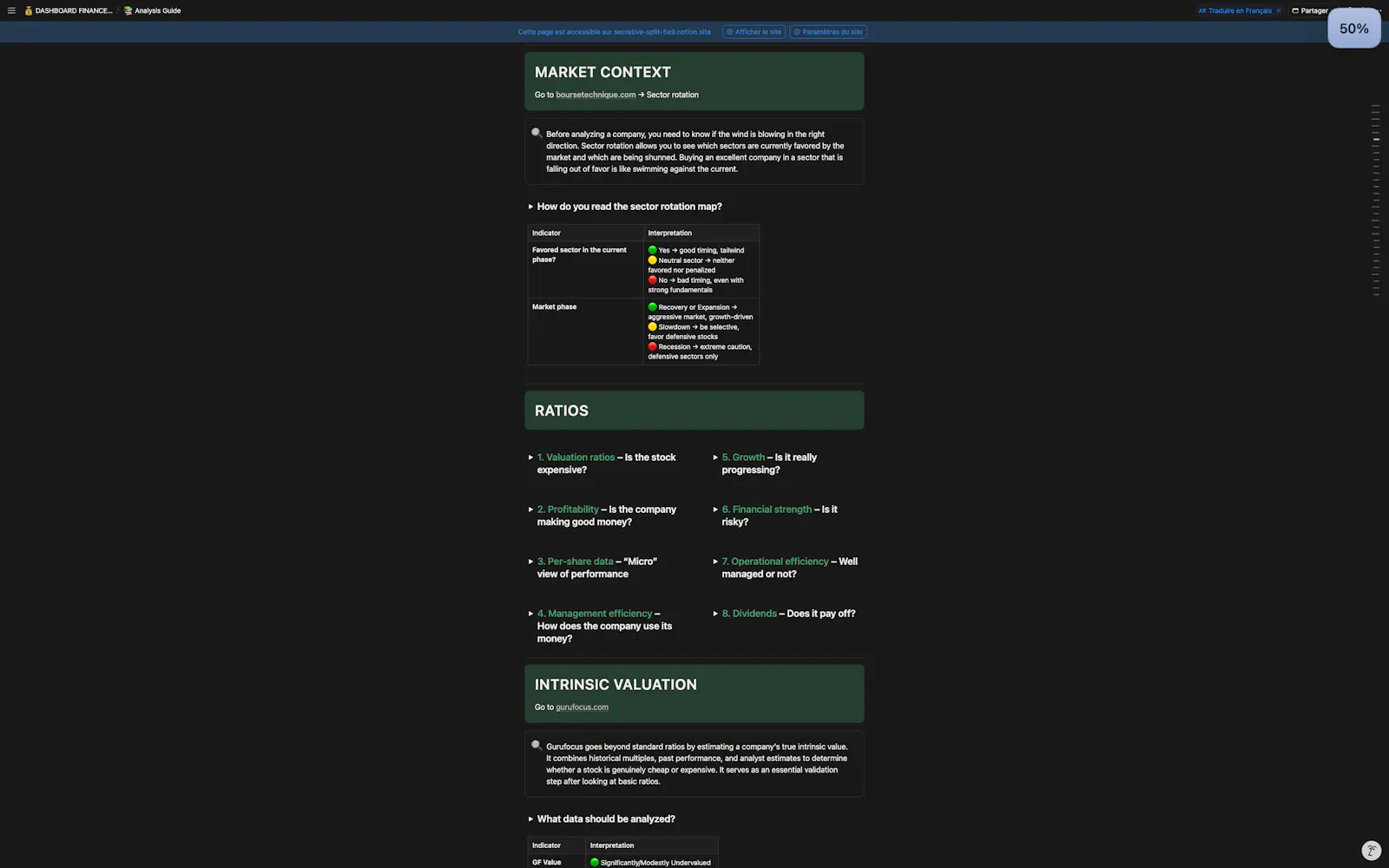Image resolution: width=1389 pixels, height=868 pixels.
Task: Open Analysis Guide breadcrumb
Action: pyautogui.click(x=152, y=10)
